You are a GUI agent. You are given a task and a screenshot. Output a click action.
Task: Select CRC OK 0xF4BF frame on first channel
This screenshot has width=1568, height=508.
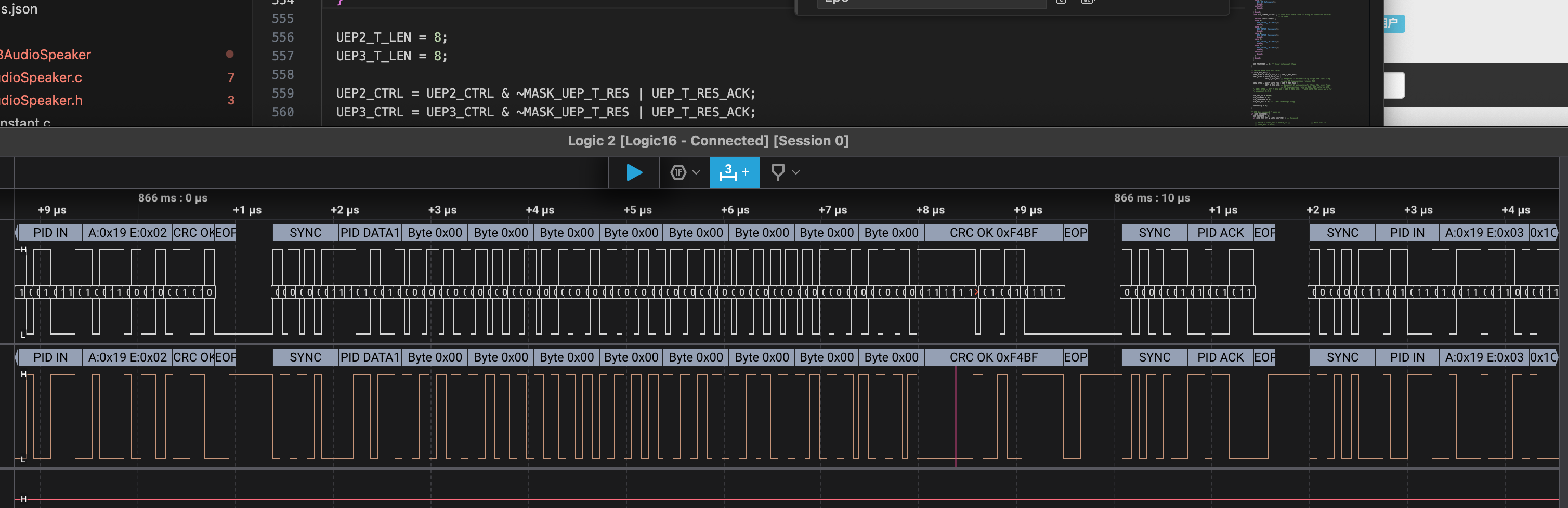point(994,233)
